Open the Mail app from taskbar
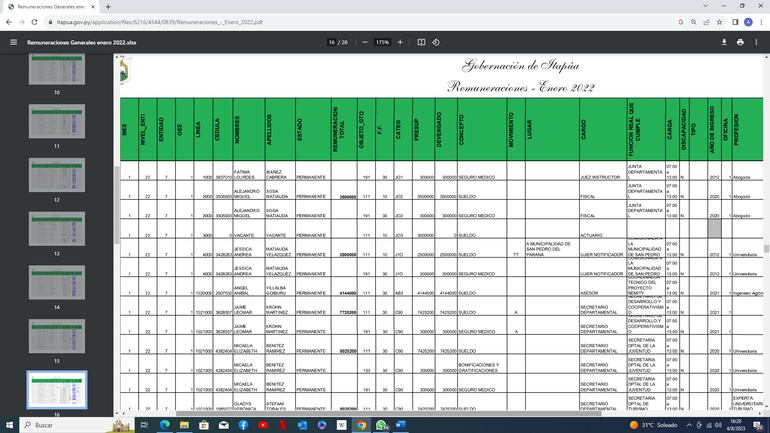This screenshot has width=770, height=433. (223, 425)
